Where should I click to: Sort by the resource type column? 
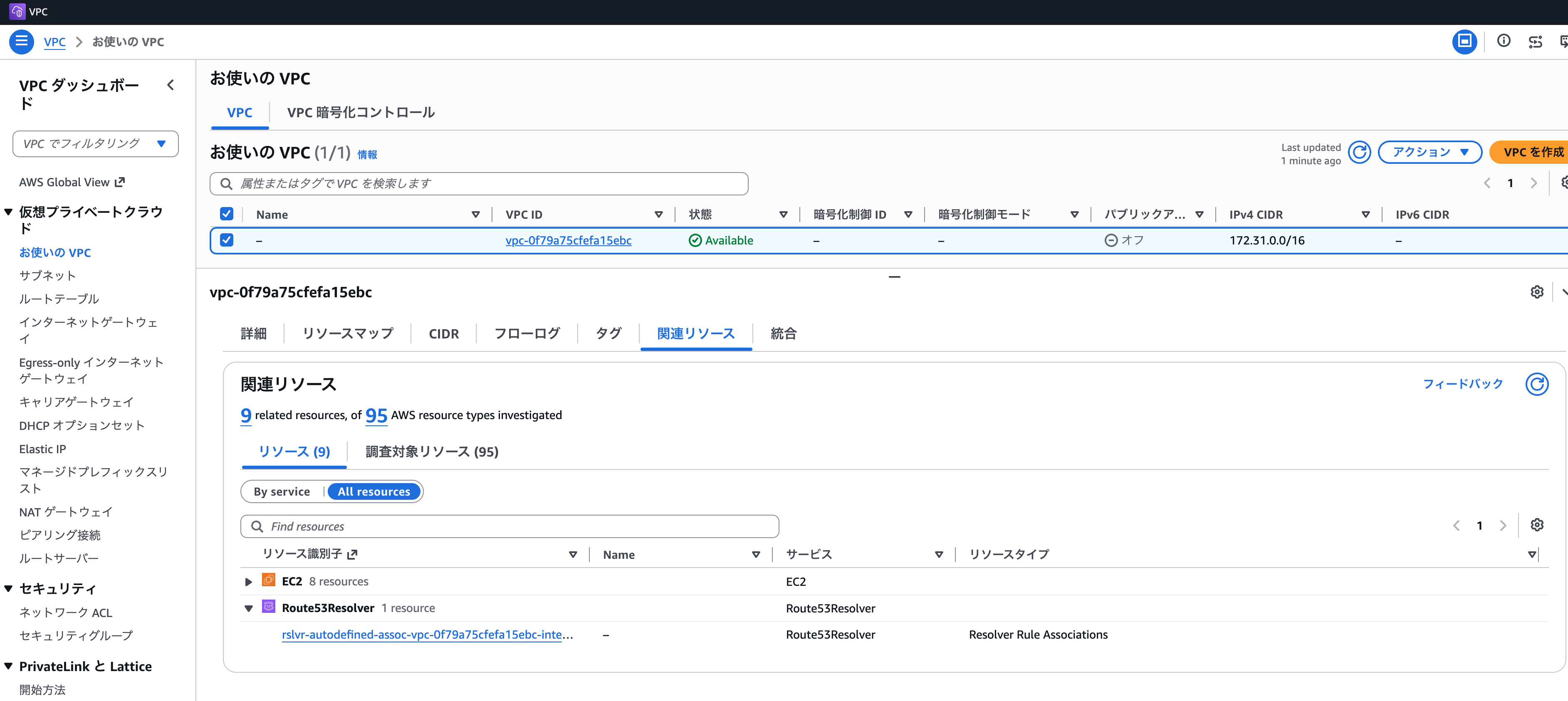pos(1532,554)
